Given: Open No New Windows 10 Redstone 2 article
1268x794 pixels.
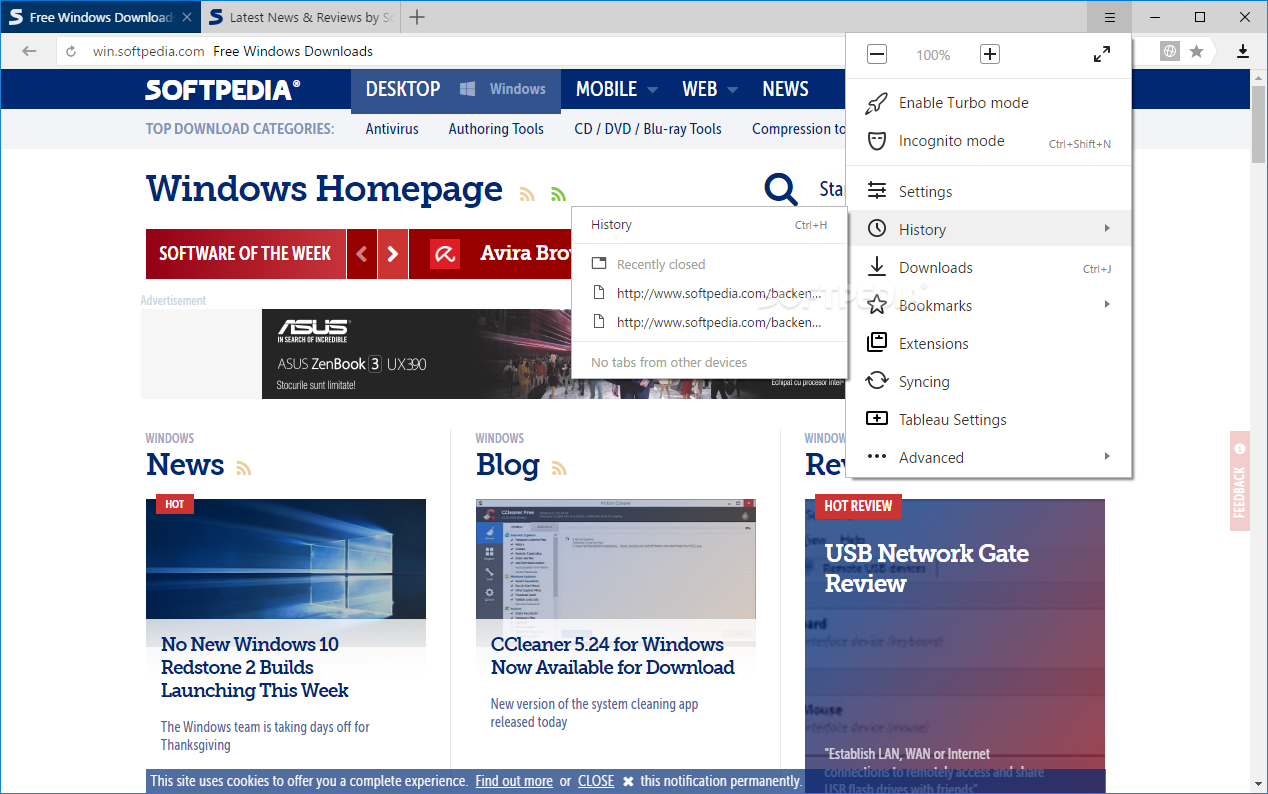Looking at the screenshot, I should [x=255, y=667].
